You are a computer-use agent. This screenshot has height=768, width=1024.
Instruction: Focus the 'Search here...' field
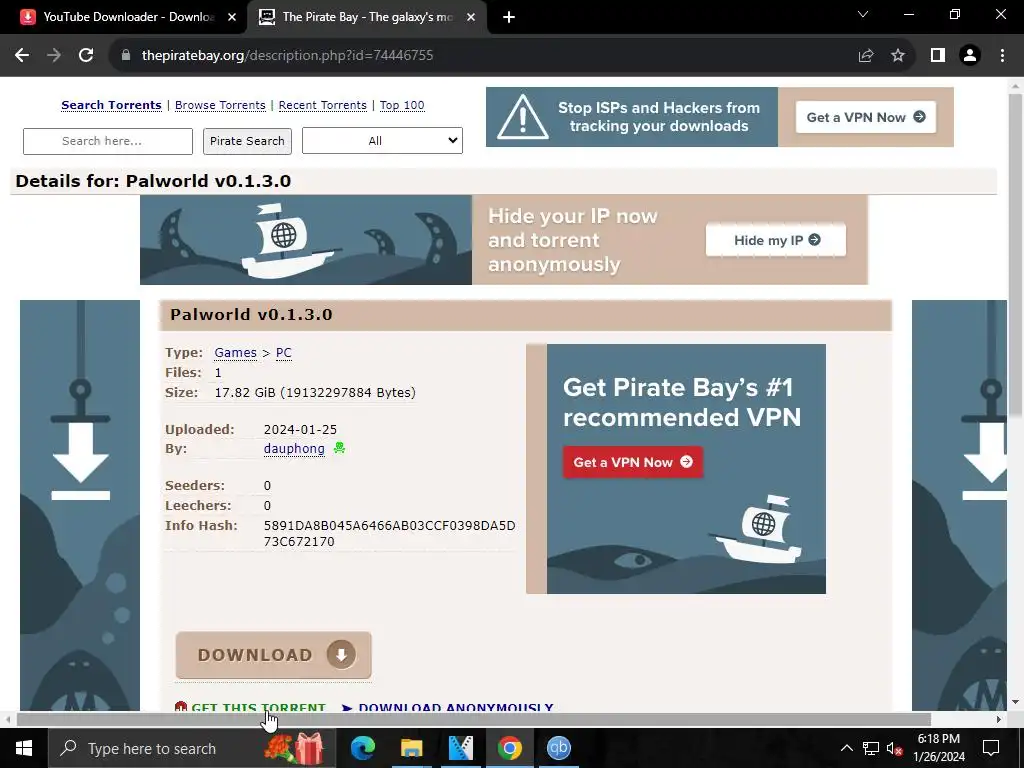coord(108,141)
